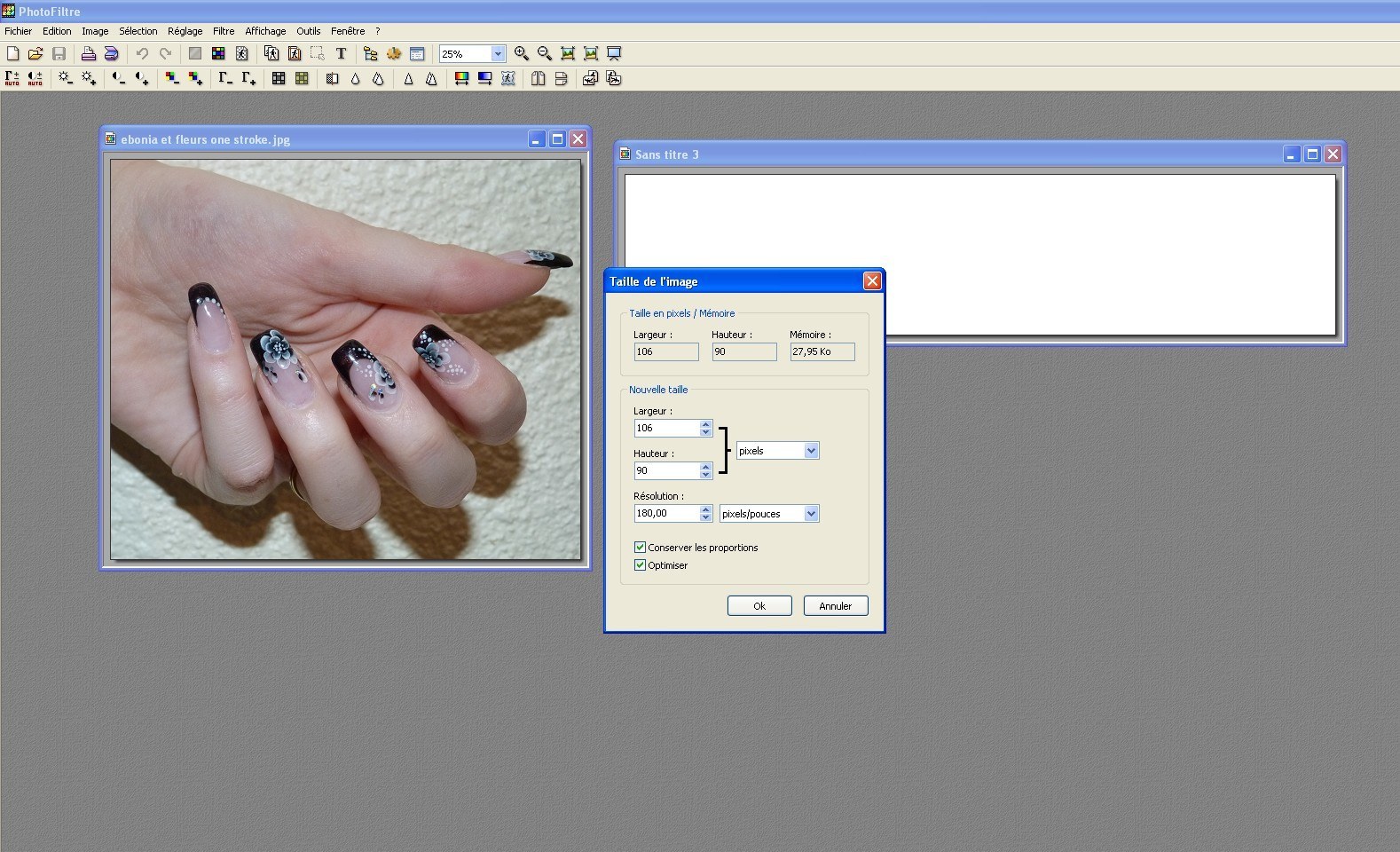
Task: Open the Réglage menu
Action: [185, 31]
